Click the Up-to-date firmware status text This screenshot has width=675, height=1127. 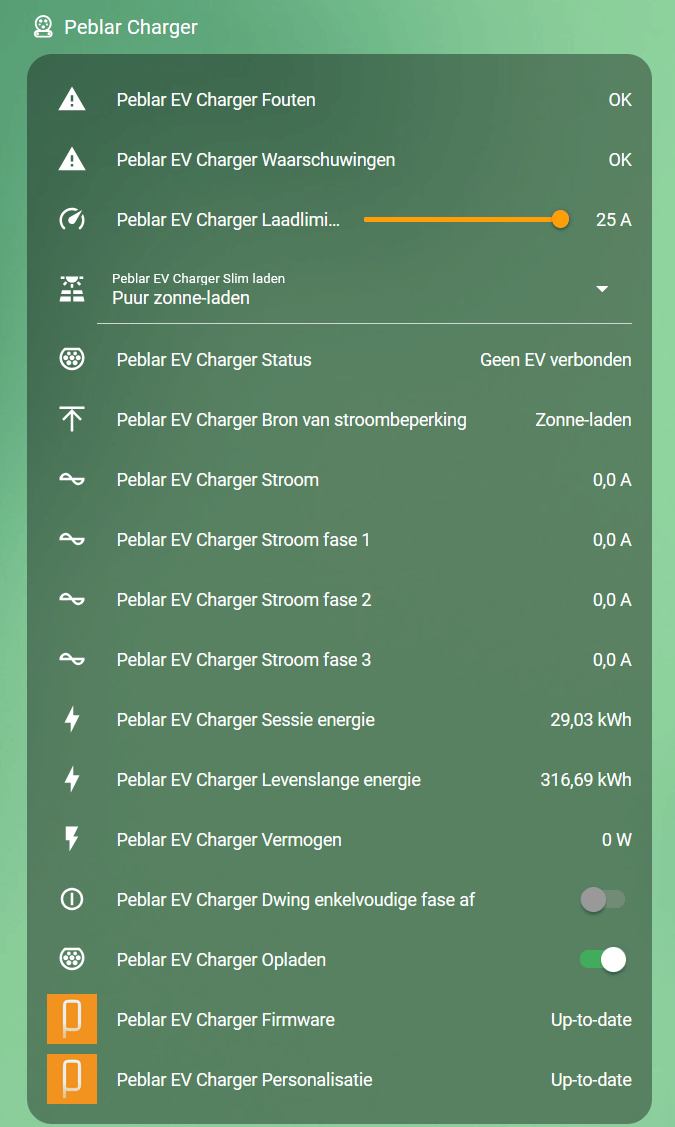590,1019
